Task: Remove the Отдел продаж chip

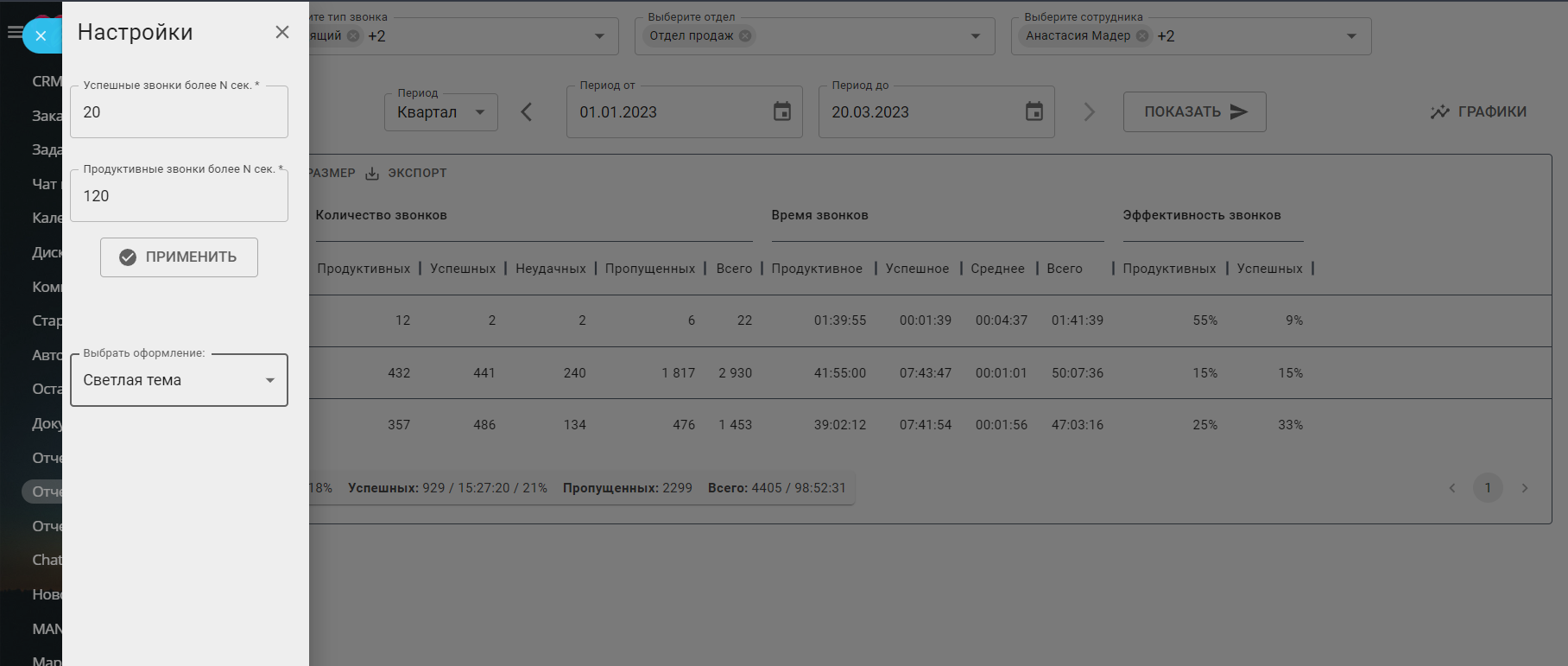Action: click(745, 36)
